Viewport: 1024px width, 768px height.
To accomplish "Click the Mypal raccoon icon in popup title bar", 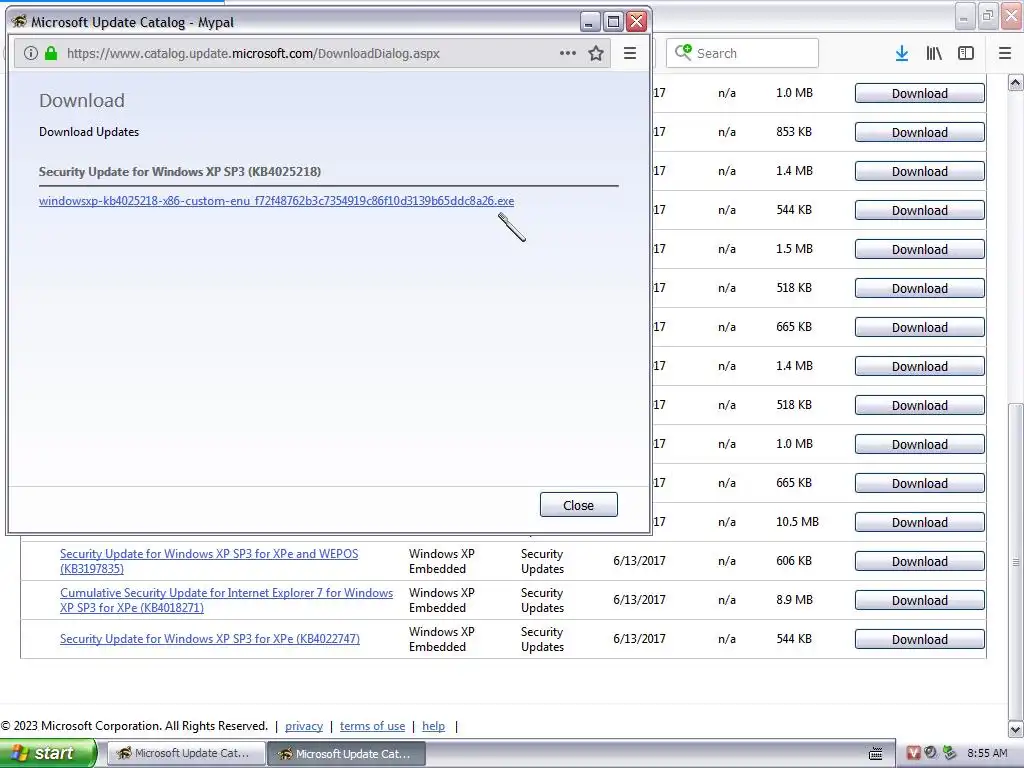I will 20,21.
